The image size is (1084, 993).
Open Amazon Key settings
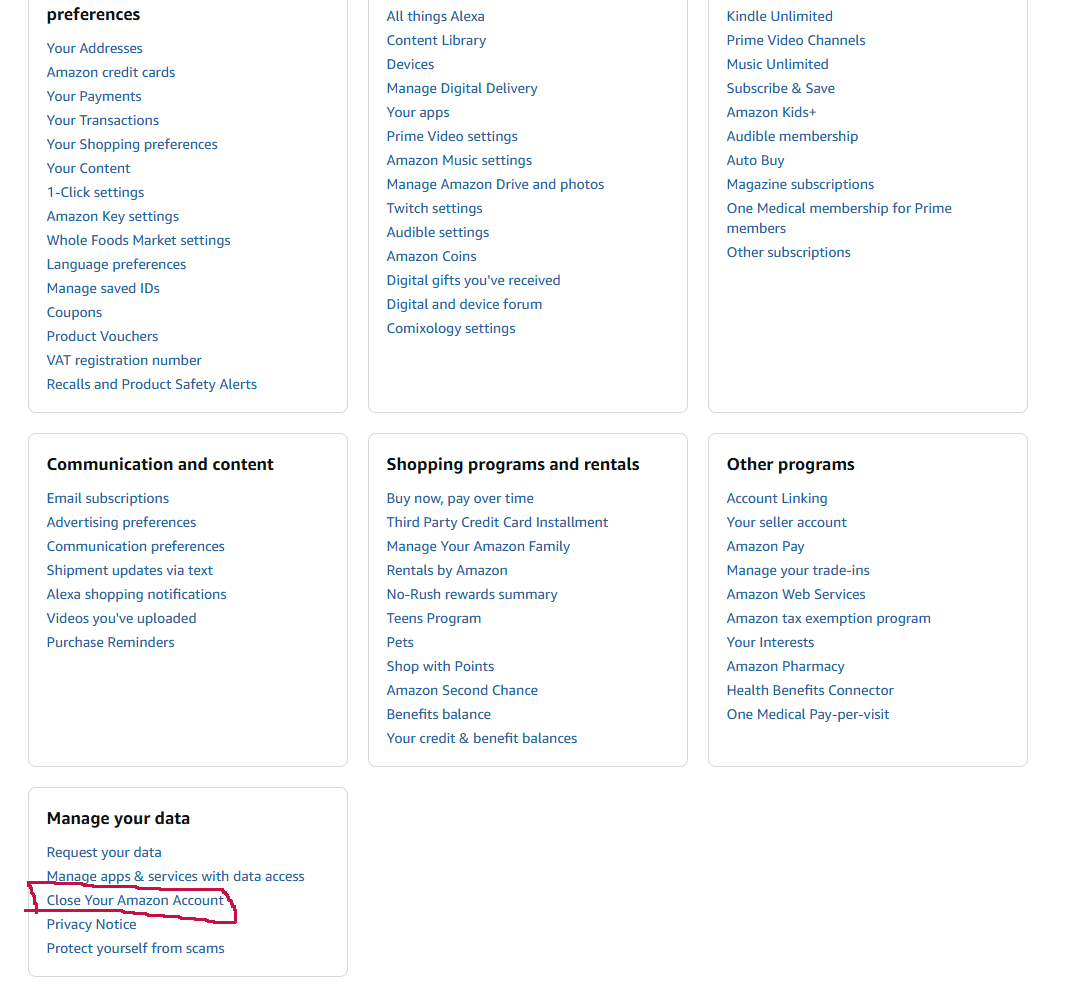pyautogui.click(x=113, y=216)
